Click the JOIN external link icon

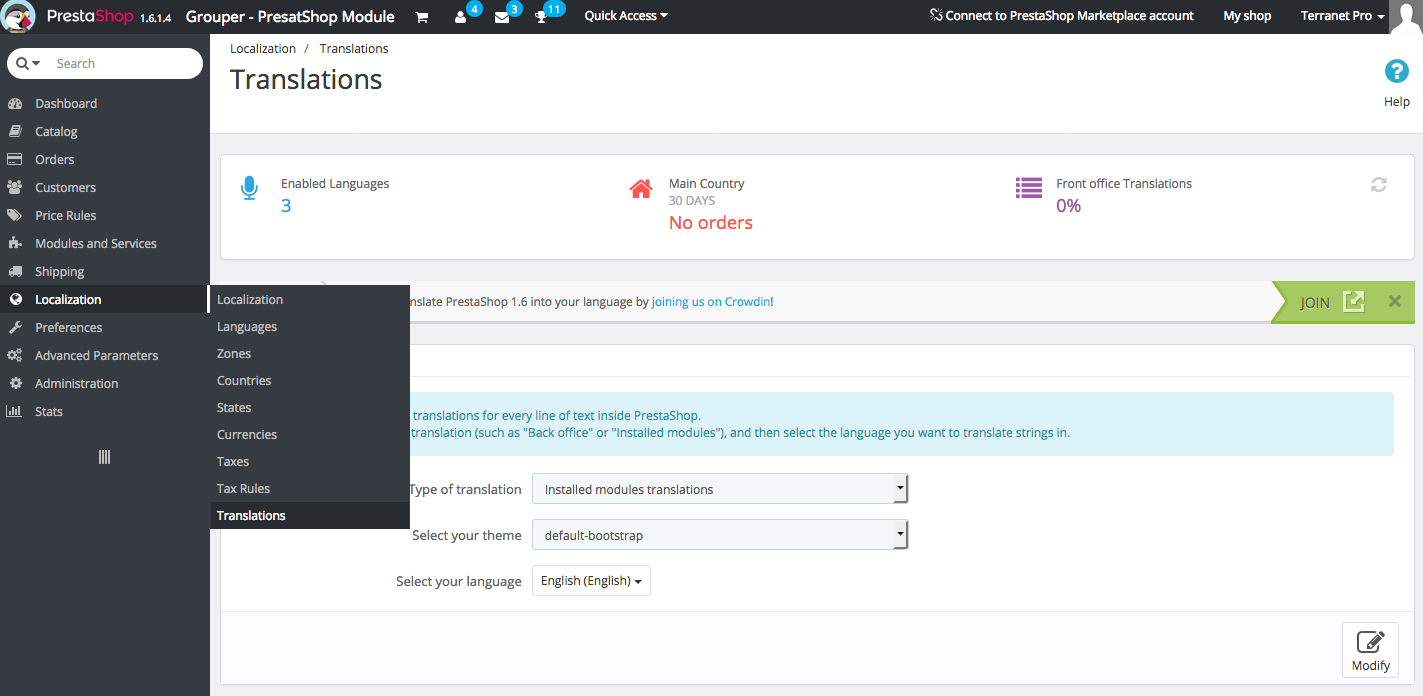click(x=1353, y=301)
